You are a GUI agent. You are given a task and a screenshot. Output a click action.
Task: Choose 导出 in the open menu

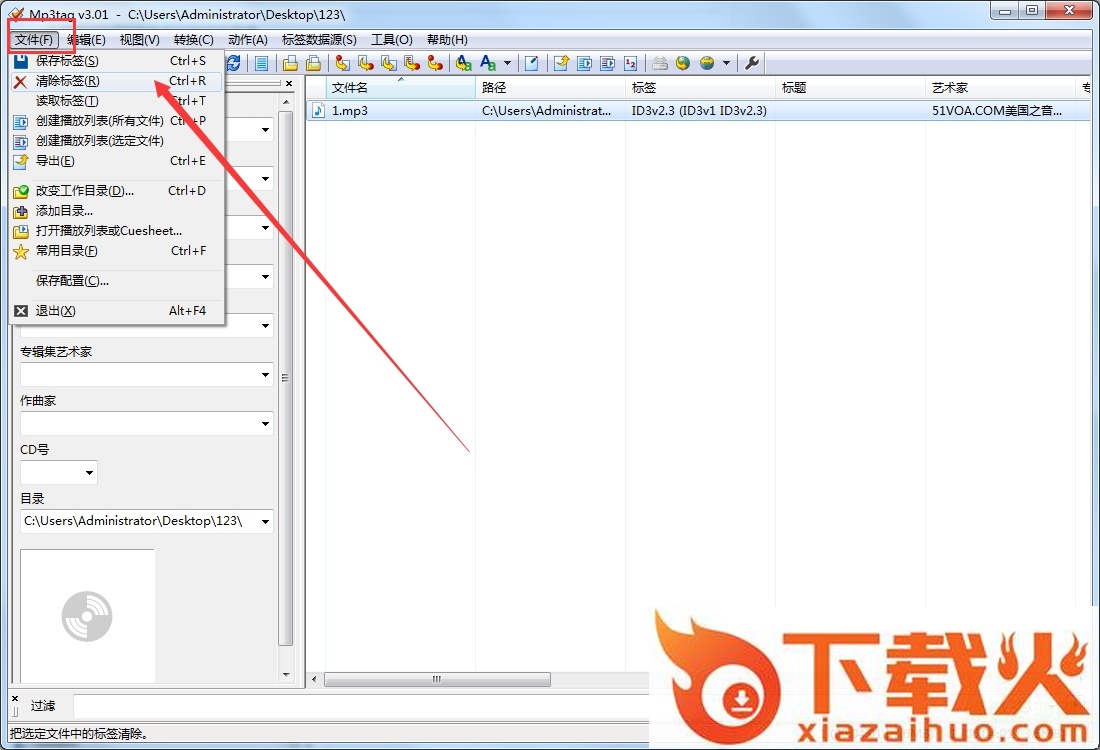55,161
